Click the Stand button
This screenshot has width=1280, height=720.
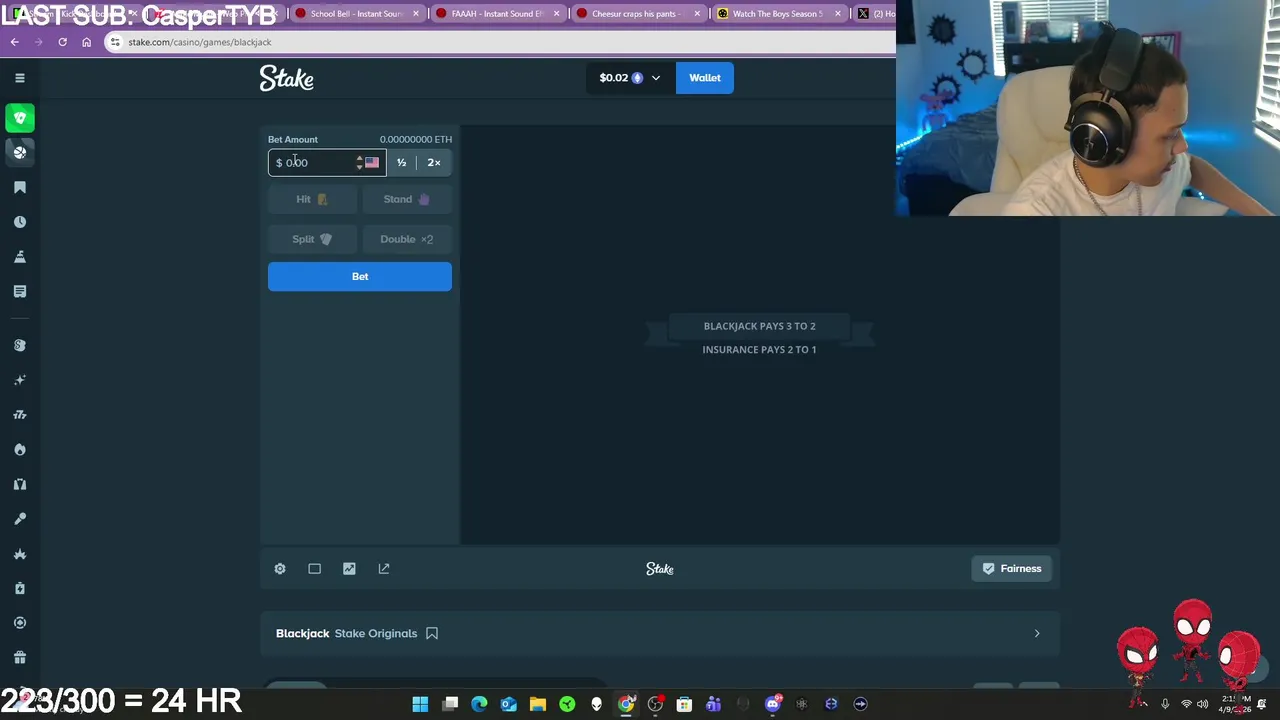click(x=406, y=199)
